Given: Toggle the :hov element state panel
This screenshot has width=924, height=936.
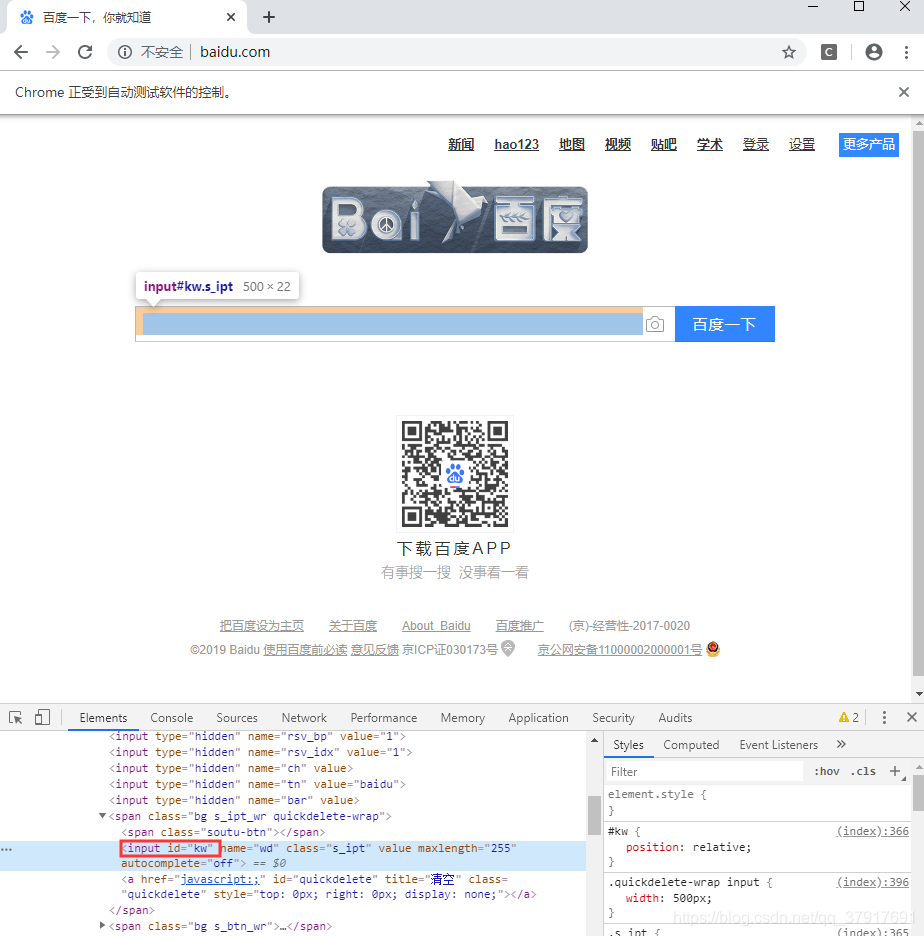Looking at the screenshot, I should [x=827, y=771].
